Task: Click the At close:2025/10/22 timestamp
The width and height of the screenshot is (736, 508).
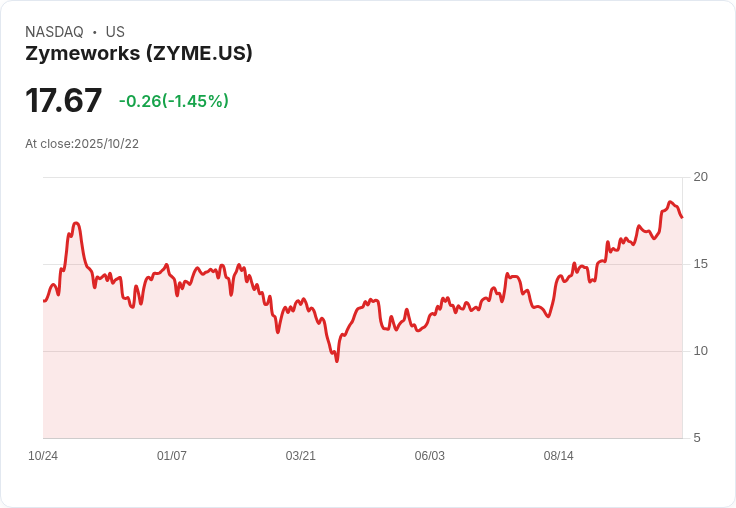Action: click(82, 144)
